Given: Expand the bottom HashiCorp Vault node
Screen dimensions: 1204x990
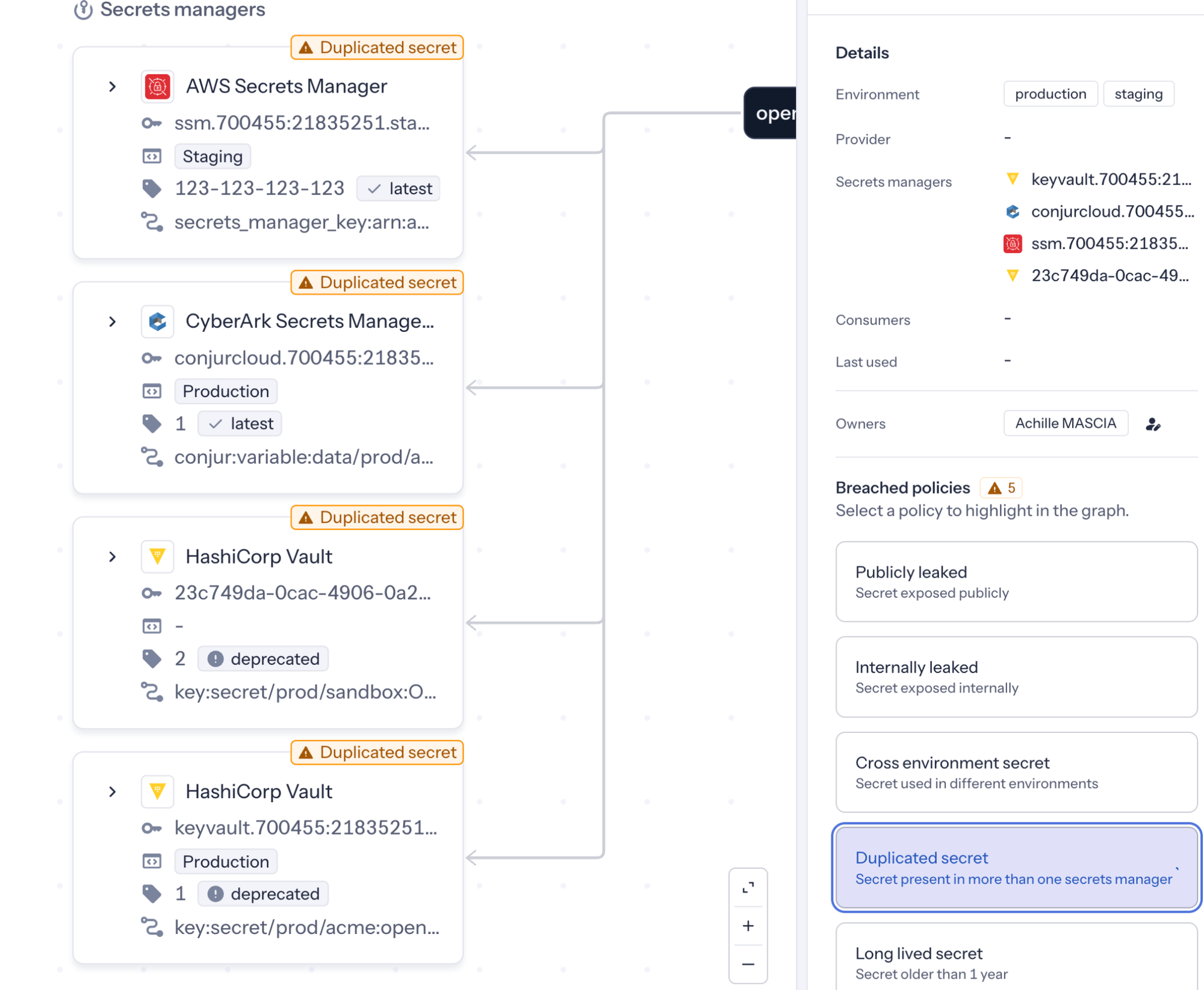Looking at the screenshot, I should pos(113,792).
